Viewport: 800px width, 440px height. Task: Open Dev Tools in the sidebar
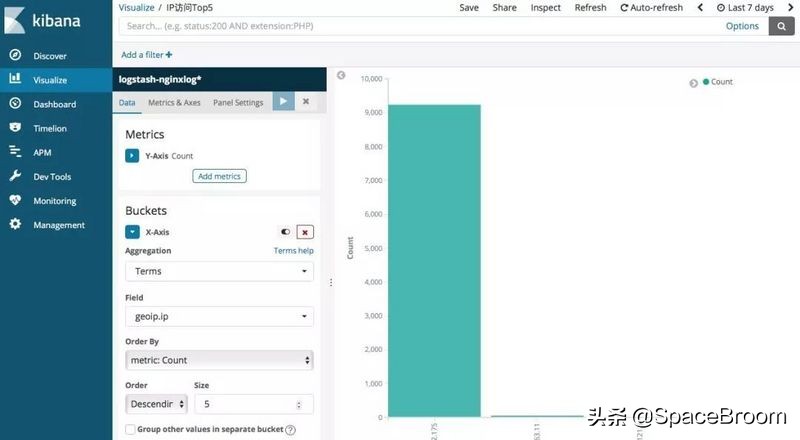click(x=52, y=177)
